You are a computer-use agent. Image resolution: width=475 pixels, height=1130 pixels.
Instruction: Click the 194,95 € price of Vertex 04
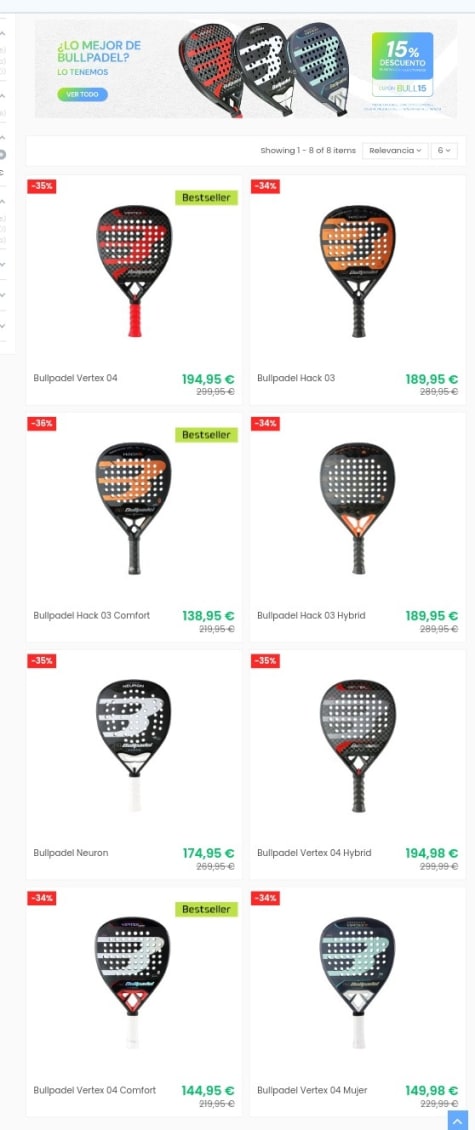208,379
